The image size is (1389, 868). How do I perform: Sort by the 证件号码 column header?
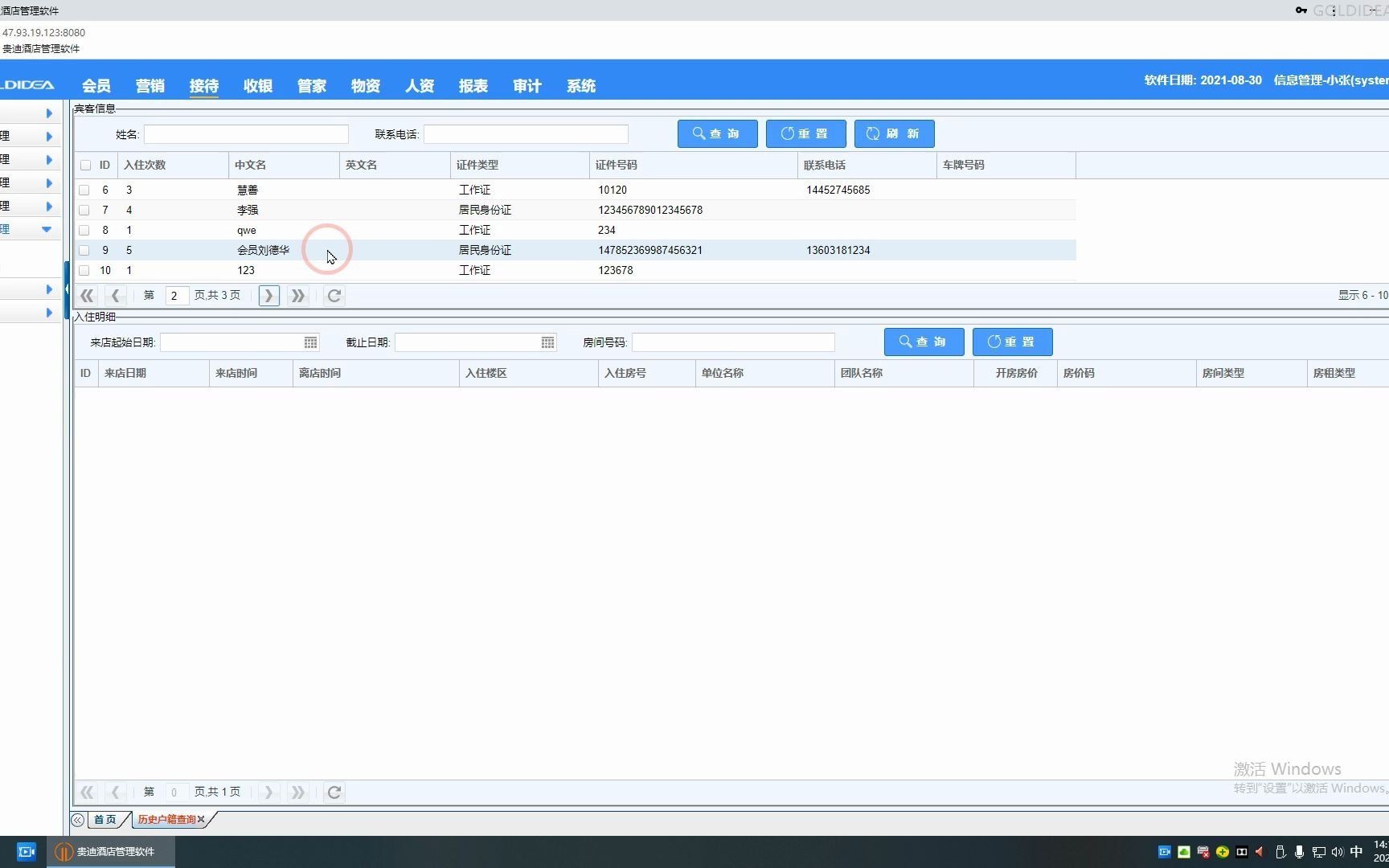coord(693,165)
